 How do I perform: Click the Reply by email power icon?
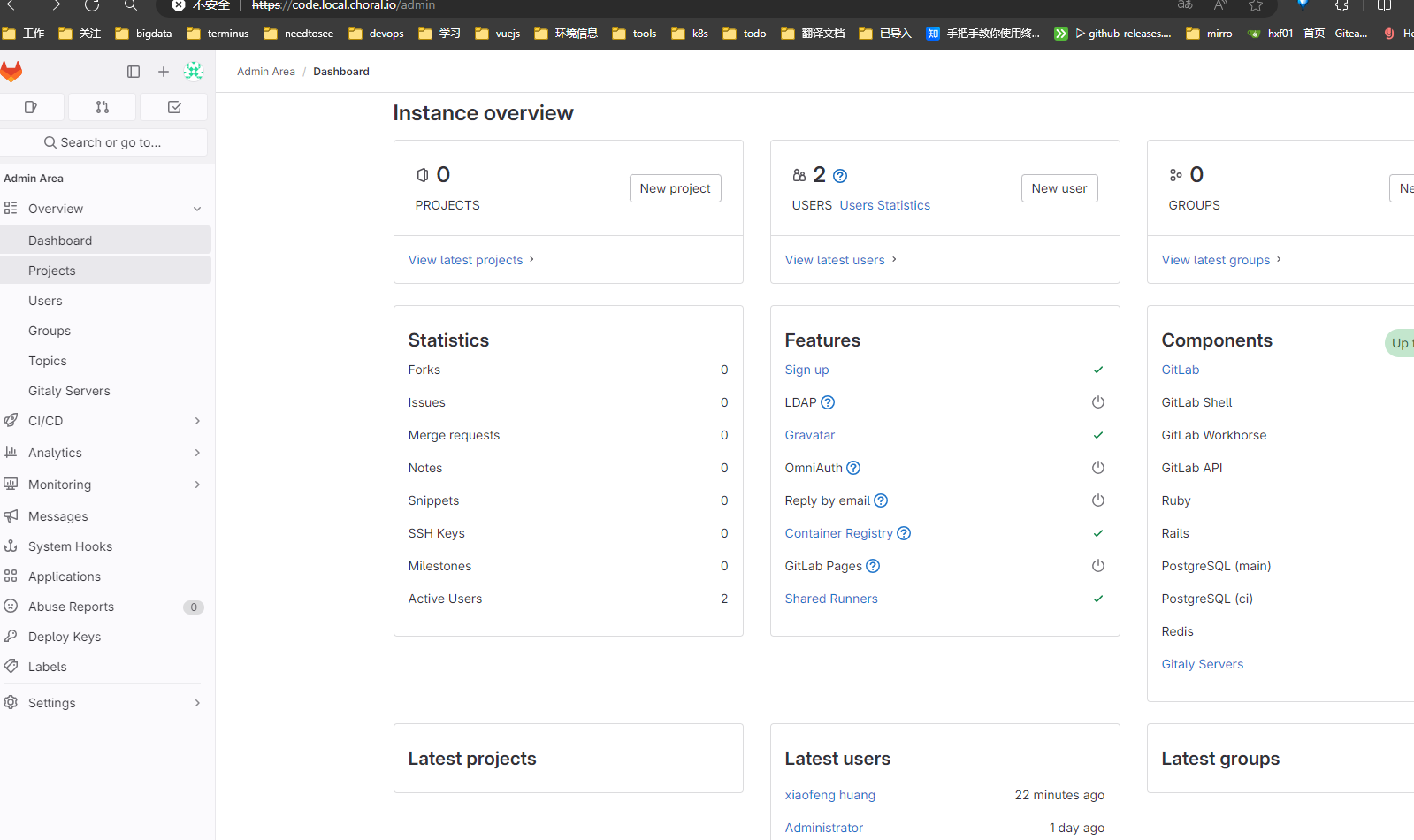1098,500
